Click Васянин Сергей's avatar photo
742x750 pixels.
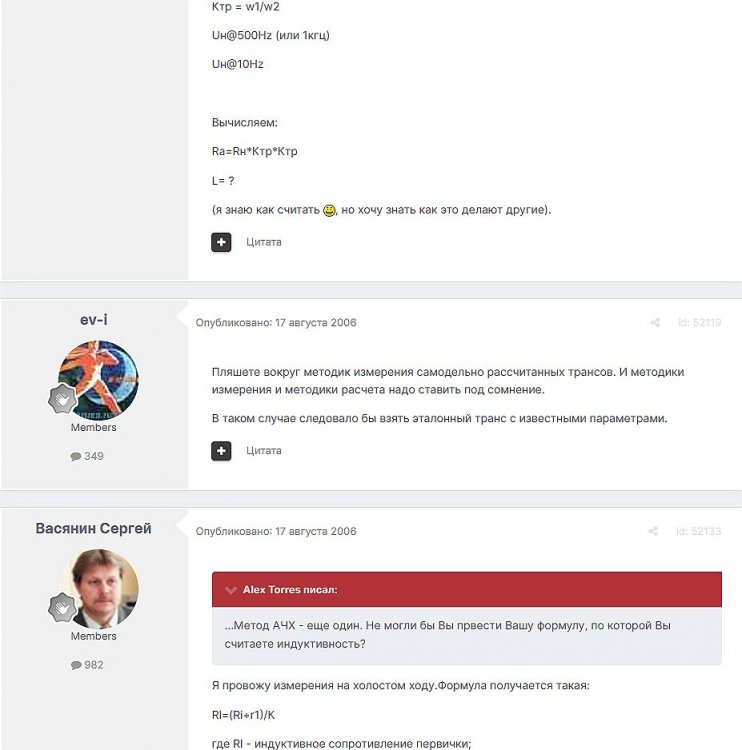[x=98, y=588]
